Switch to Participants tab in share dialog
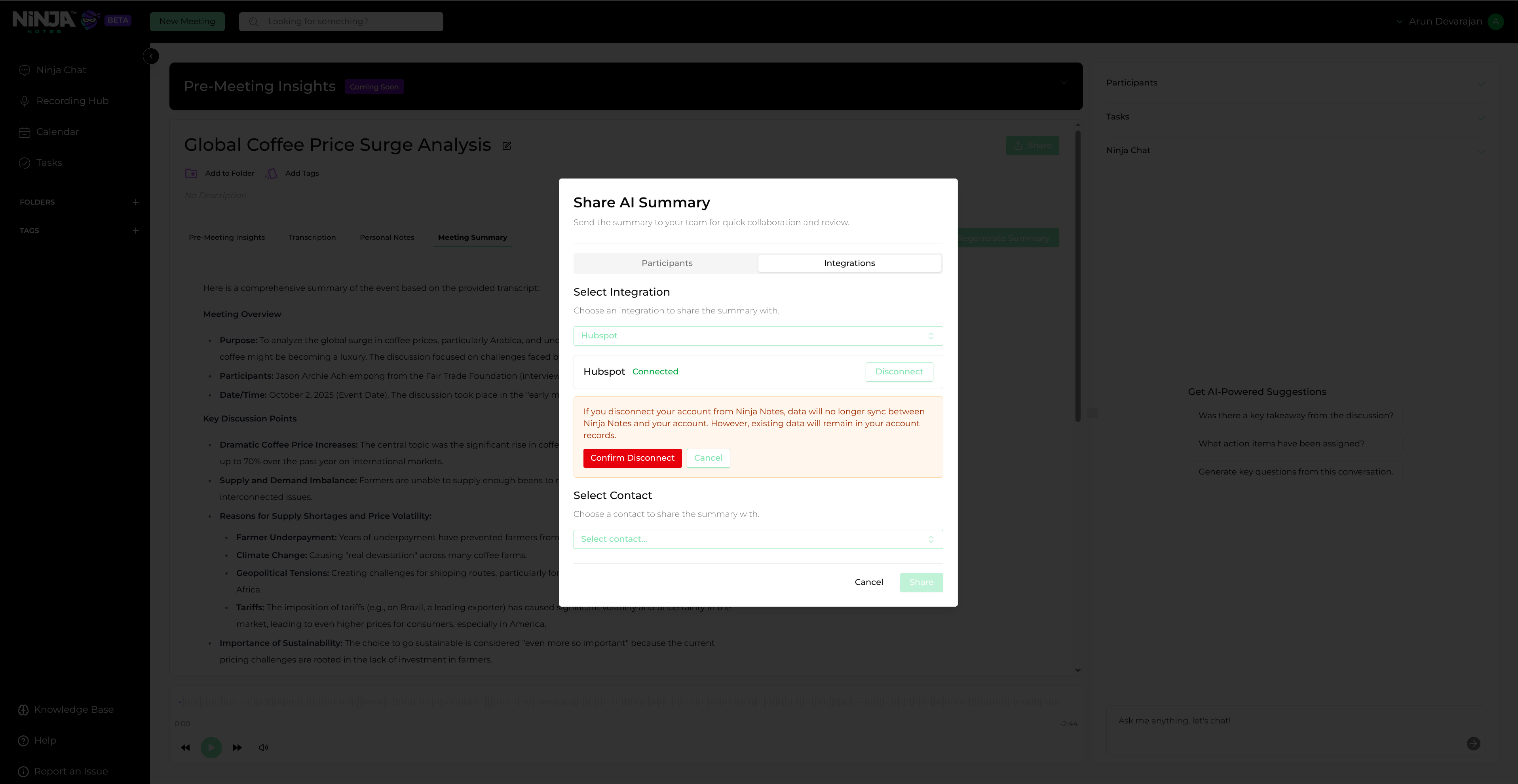Image resolution: width=1518 pixels, height=784 pixels. pos(667,263)
